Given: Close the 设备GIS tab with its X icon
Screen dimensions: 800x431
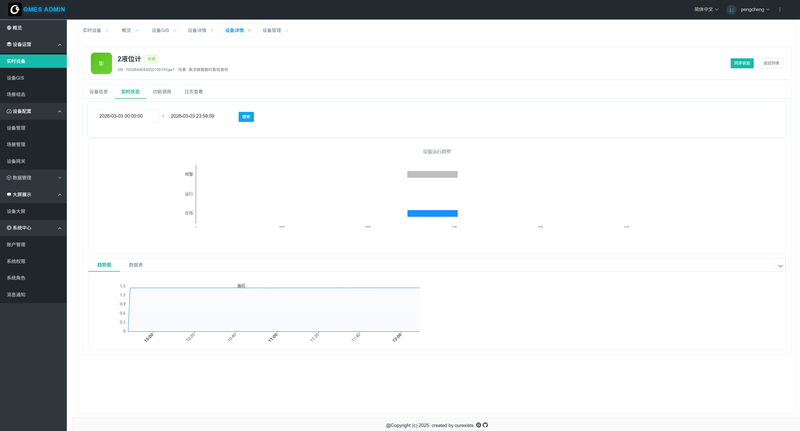Looking at the screenshot, I should coord(175,31).
